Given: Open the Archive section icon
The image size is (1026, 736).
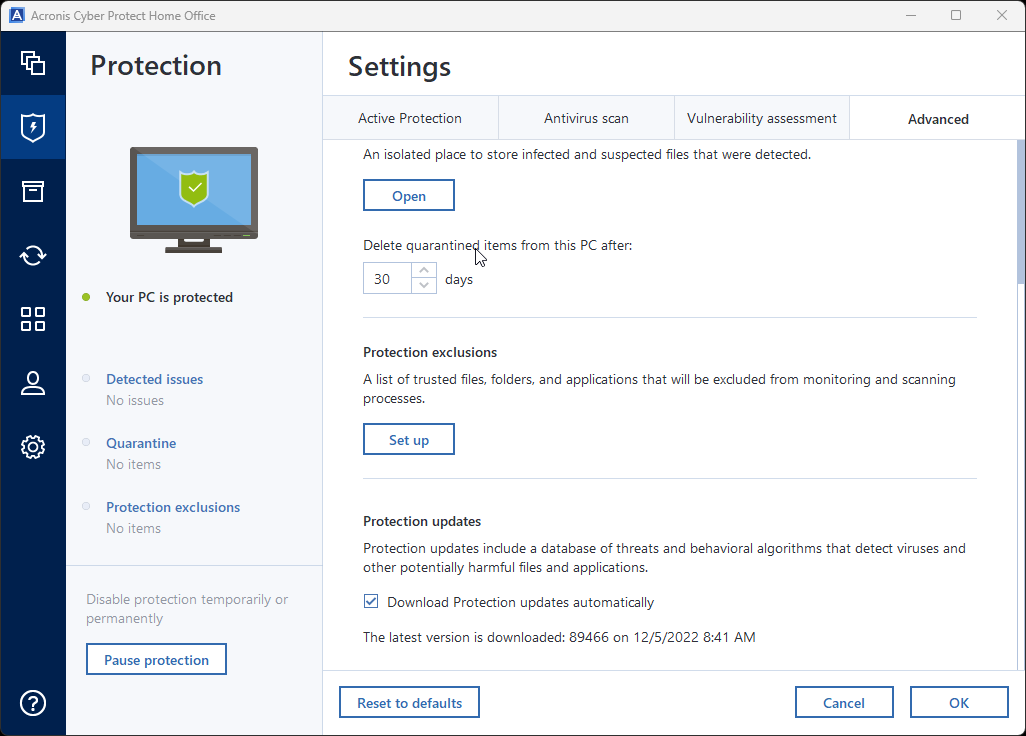Looking at the screenshot, I should click(x=33, y=191).
